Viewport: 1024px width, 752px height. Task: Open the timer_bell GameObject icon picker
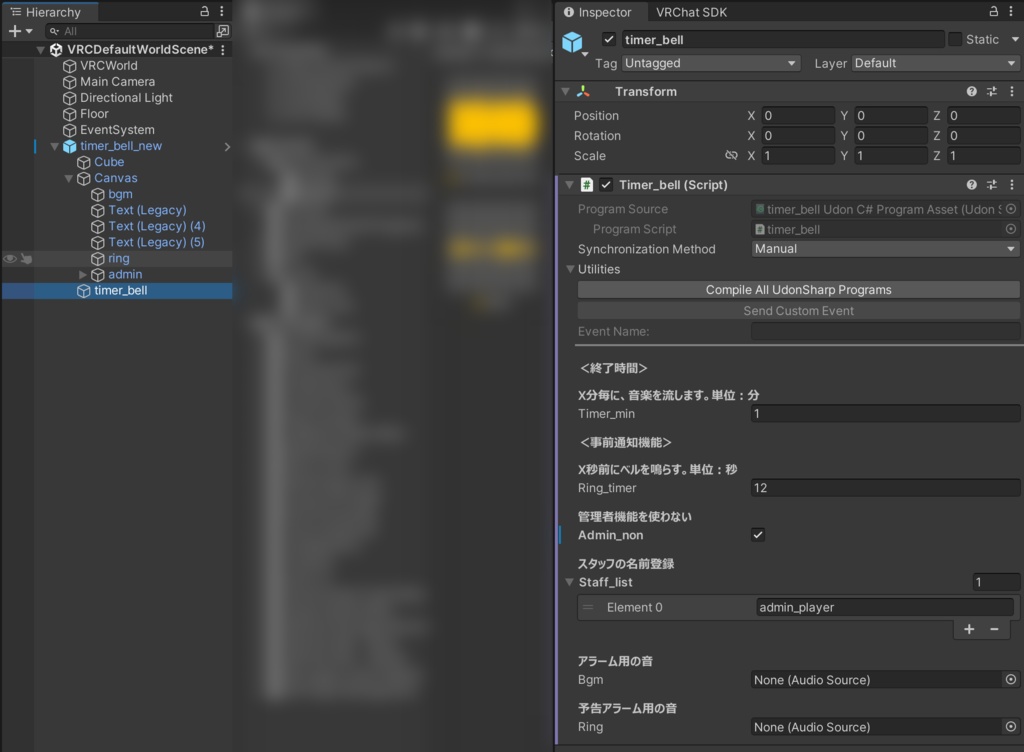[x=573, y=43]
